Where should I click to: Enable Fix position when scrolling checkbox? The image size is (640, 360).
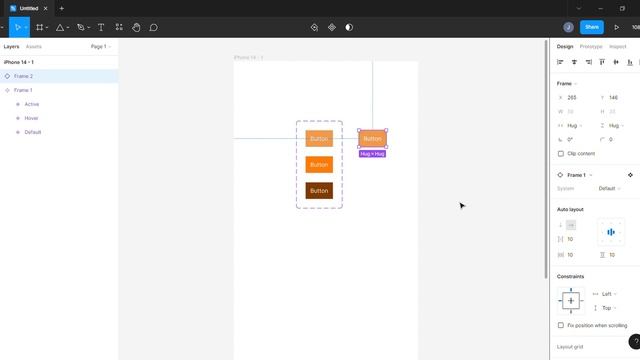point(561,325)
